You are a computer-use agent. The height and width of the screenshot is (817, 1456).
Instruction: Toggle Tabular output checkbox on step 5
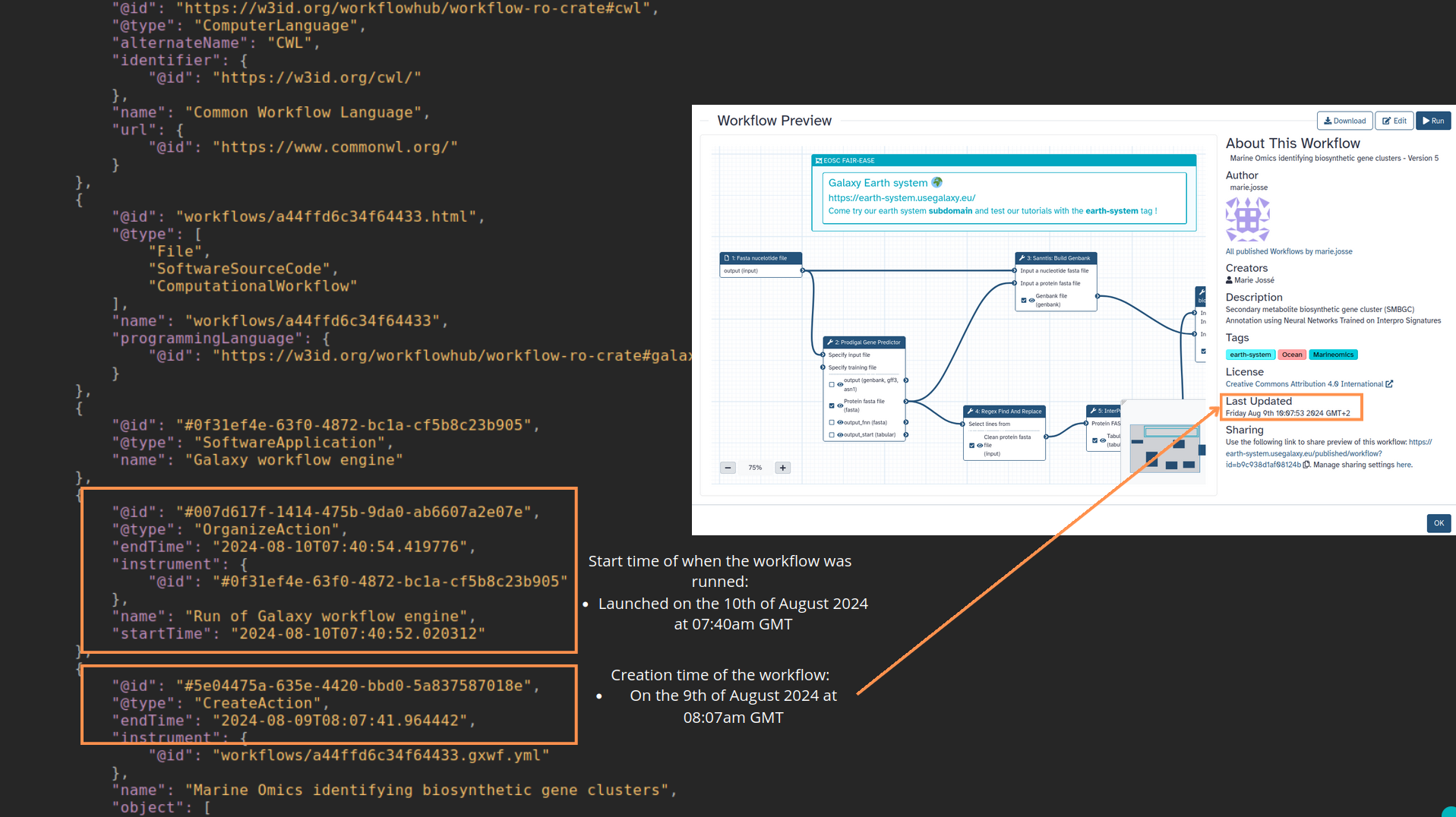click(x=1094, y=440)
